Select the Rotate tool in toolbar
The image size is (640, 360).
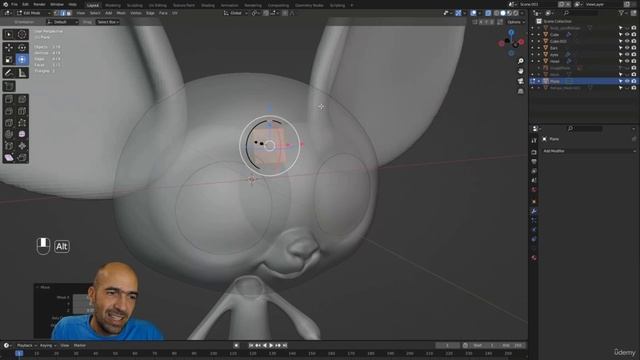(22, 48)
